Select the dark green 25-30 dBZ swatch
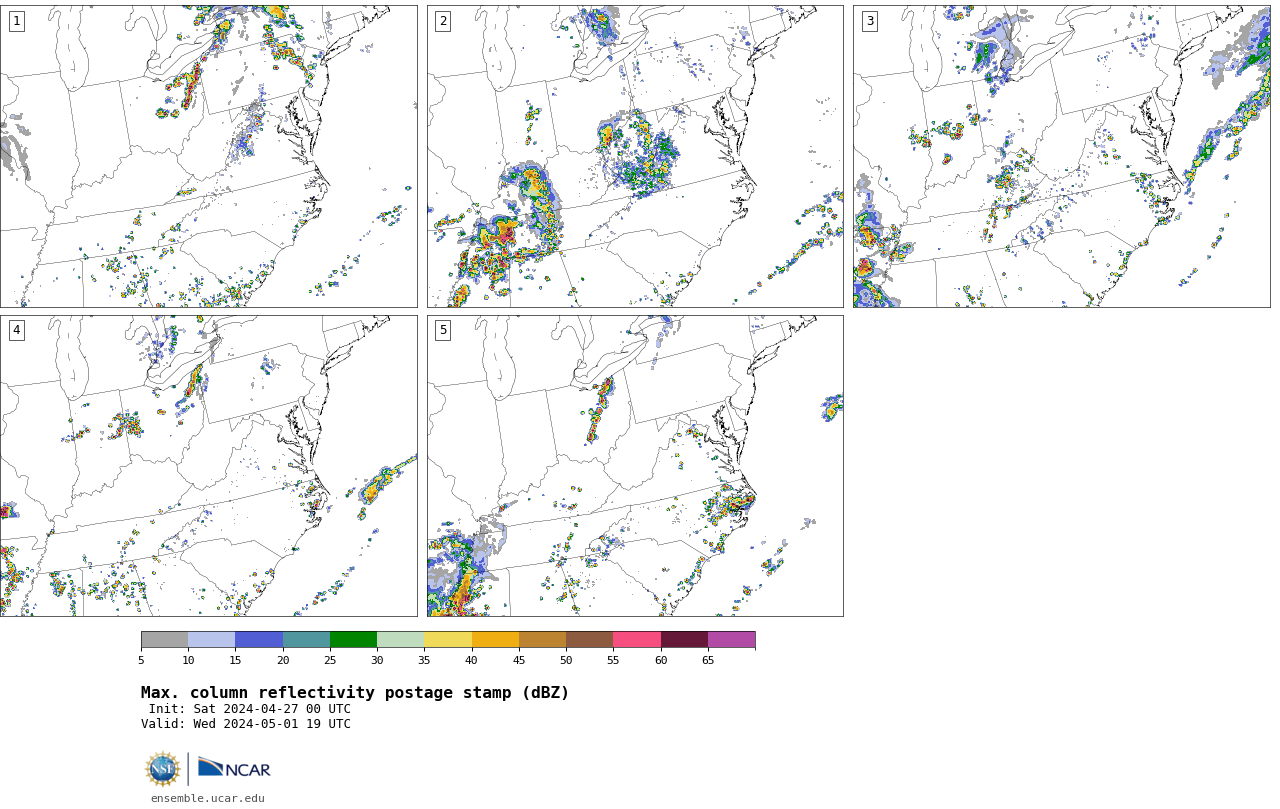 (x=353, y=640)
